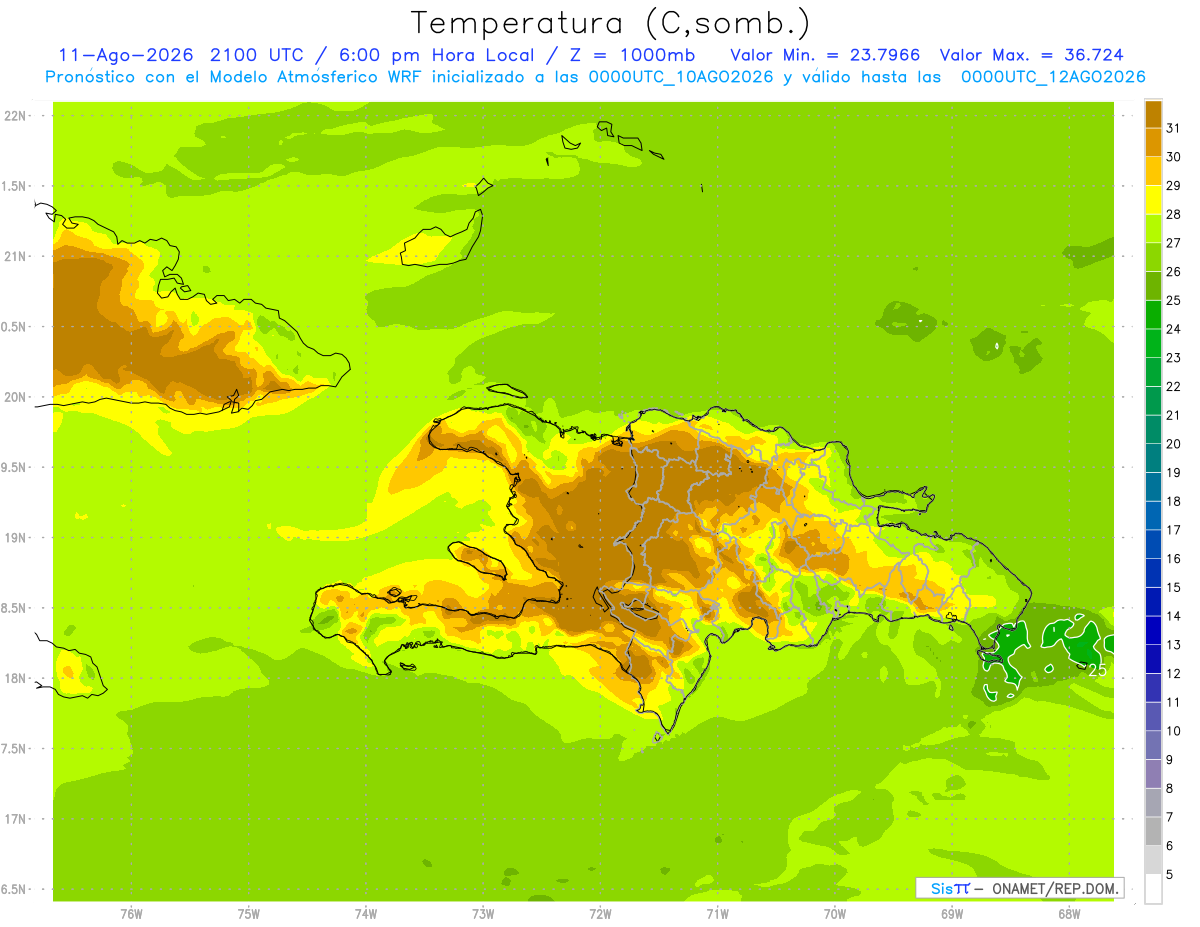The image size is (1200, 927).
Task: Click legend value 13
Action: [x=1173, y=645]
